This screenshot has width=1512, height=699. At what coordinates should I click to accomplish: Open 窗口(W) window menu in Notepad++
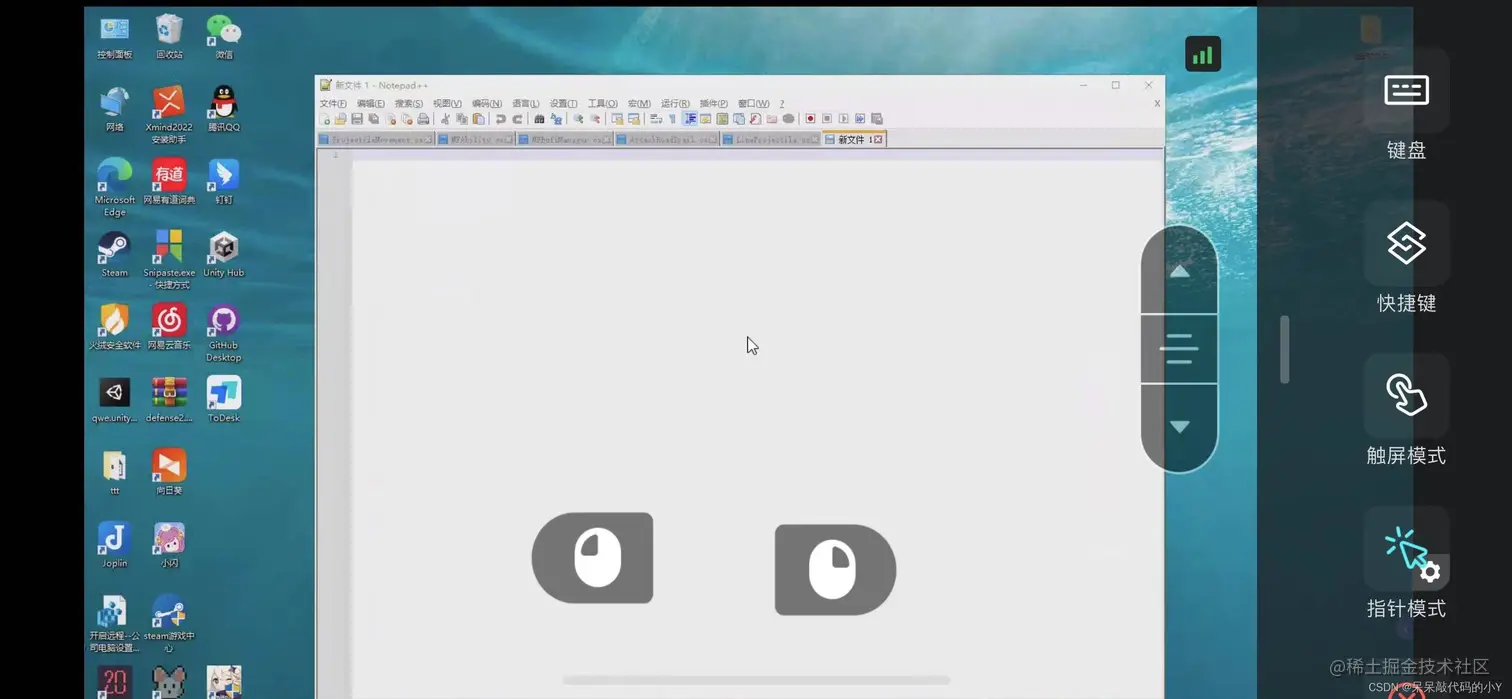[x=754, y=104]
